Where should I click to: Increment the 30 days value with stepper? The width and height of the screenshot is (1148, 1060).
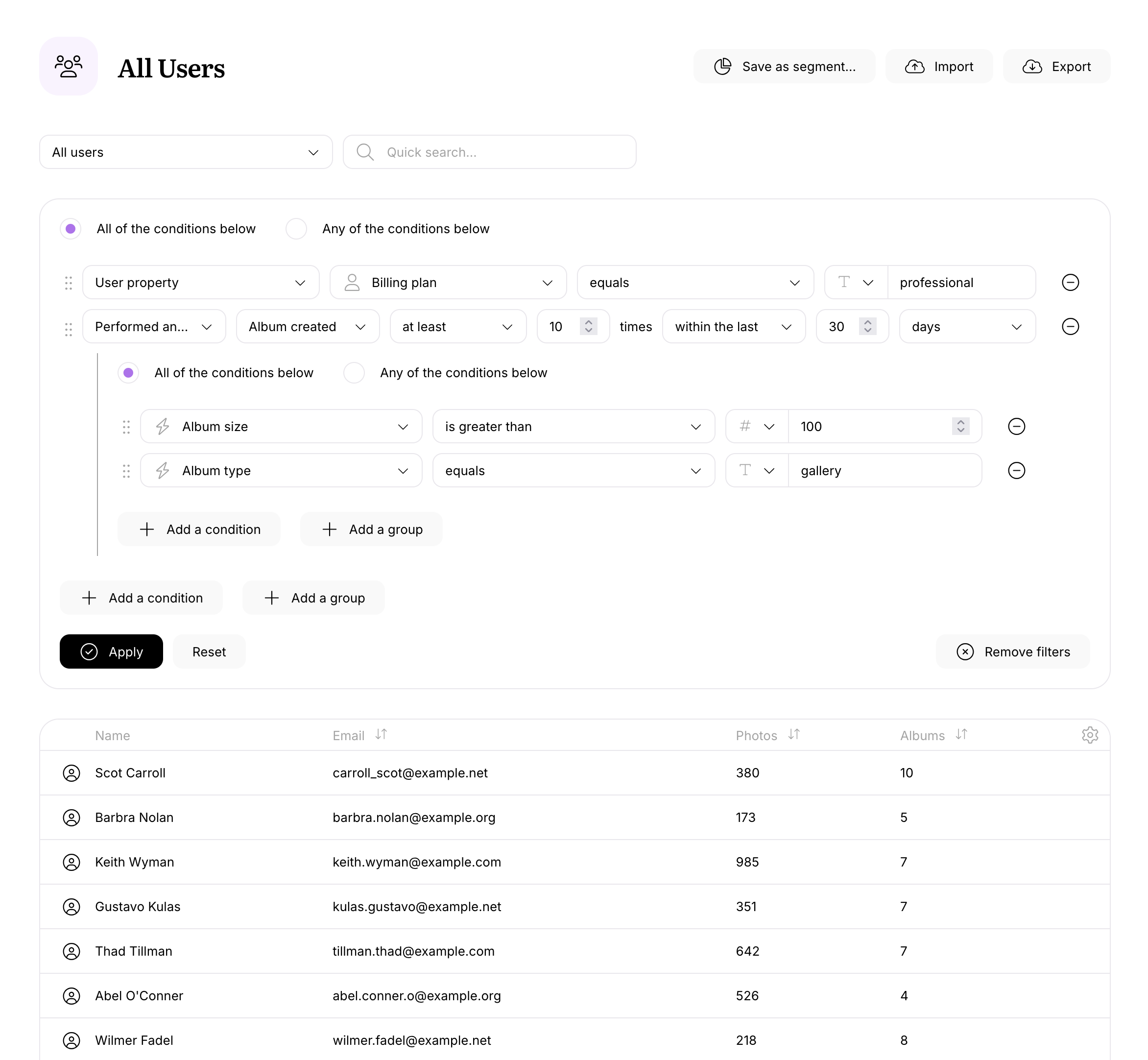867,322
